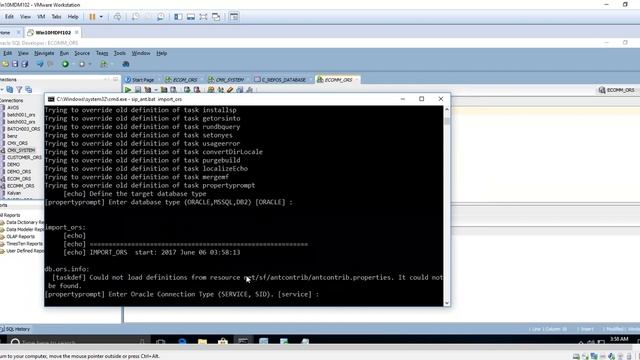Image resolution: width=640 pixels, height=360 pixels.
Task: Switch to the ECOM_ORS worksheet tab
Action: tap(181, 80)
